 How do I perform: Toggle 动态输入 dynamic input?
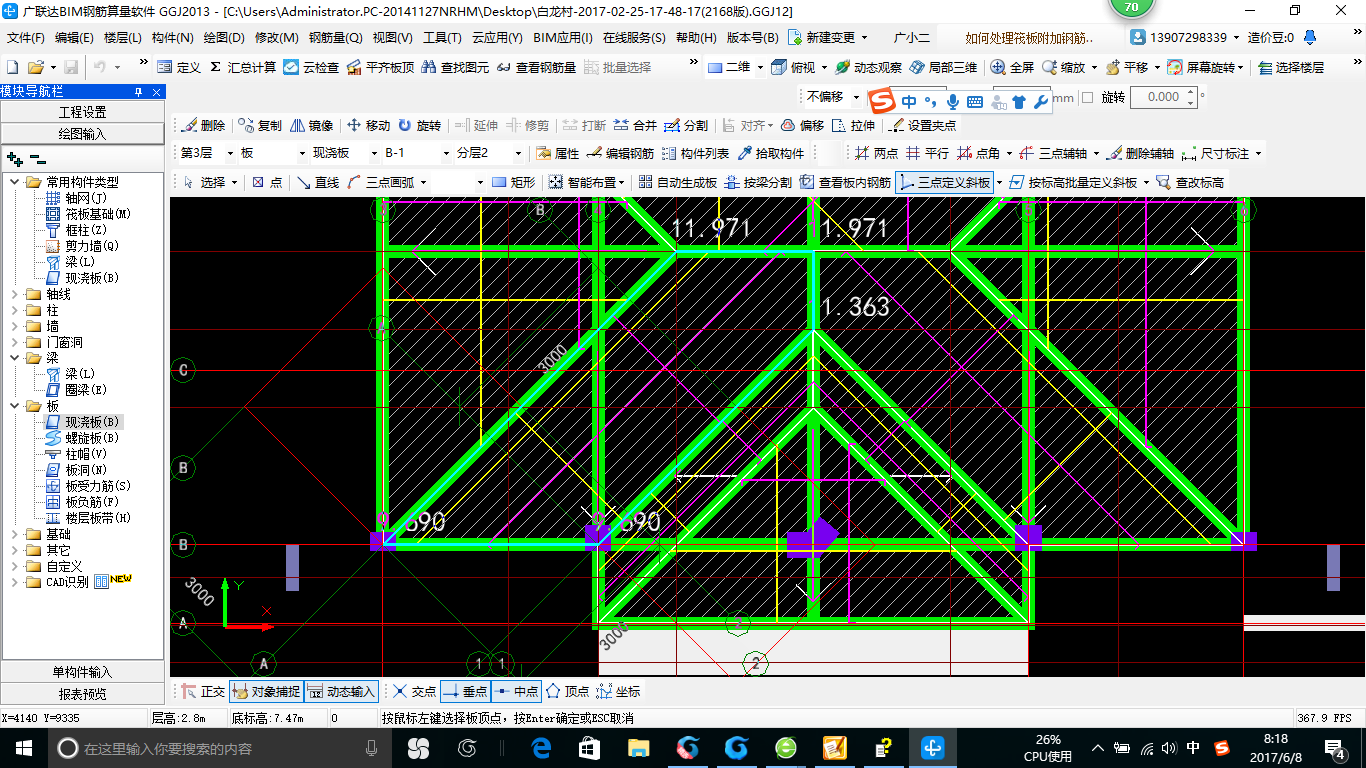pos(341,691)
